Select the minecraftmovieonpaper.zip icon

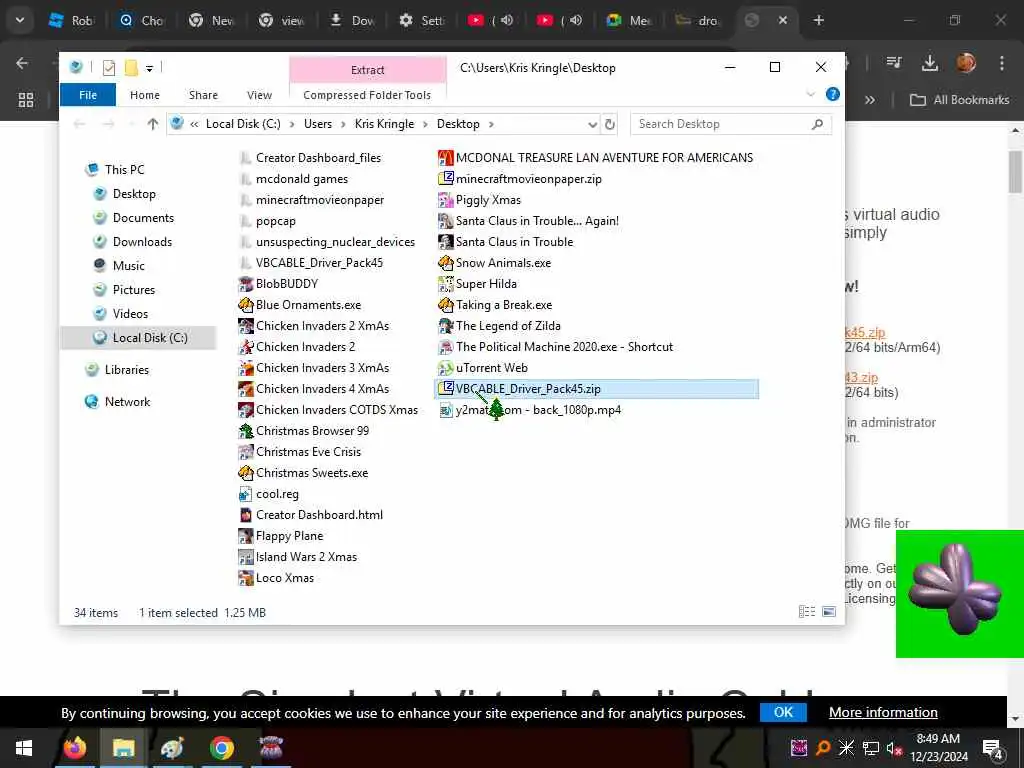tap(445, 178)
